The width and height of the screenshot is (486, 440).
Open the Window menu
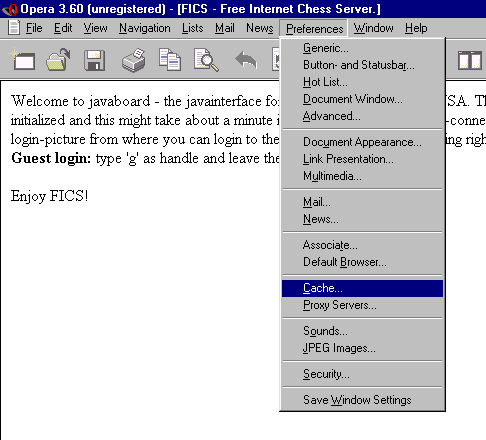pos(373,28)
